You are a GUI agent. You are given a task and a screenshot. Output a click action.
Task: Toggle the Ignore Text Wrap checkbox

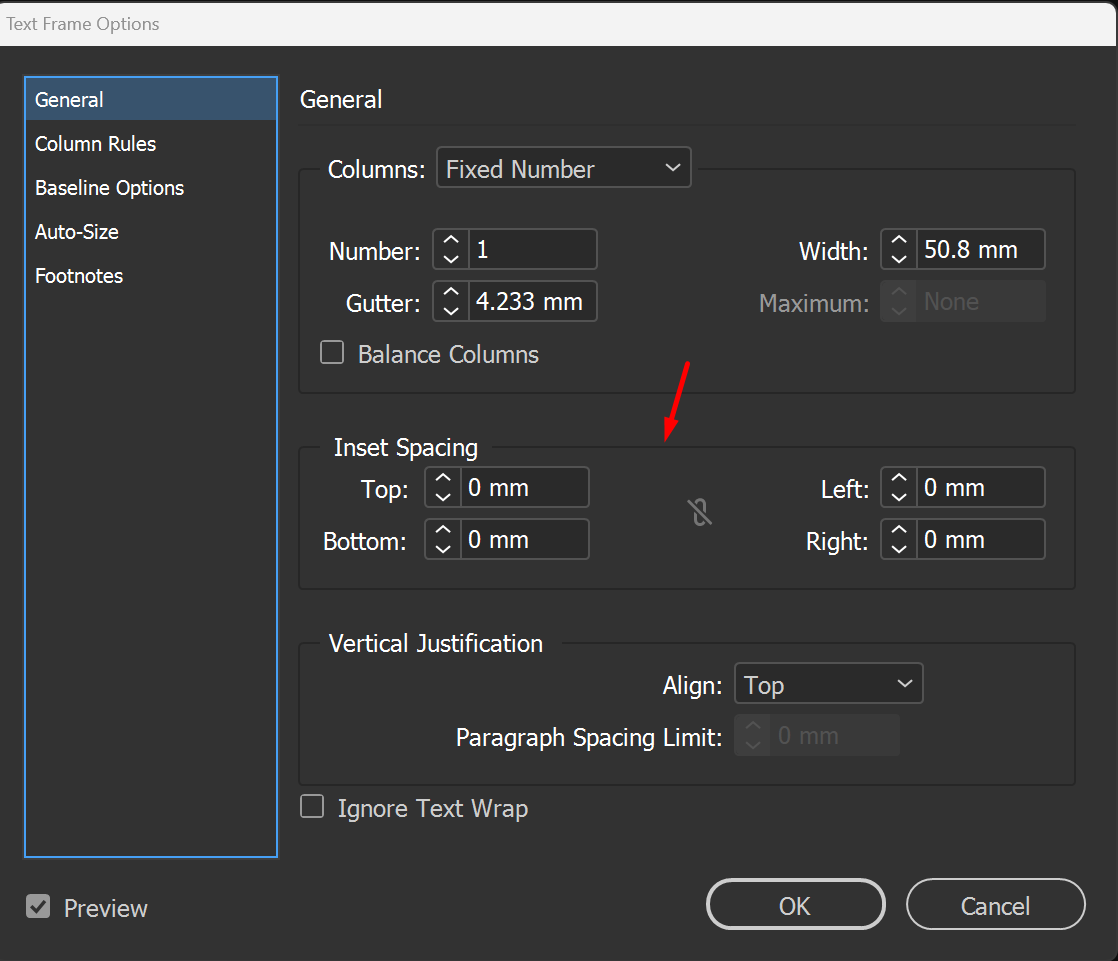[313, 807]
